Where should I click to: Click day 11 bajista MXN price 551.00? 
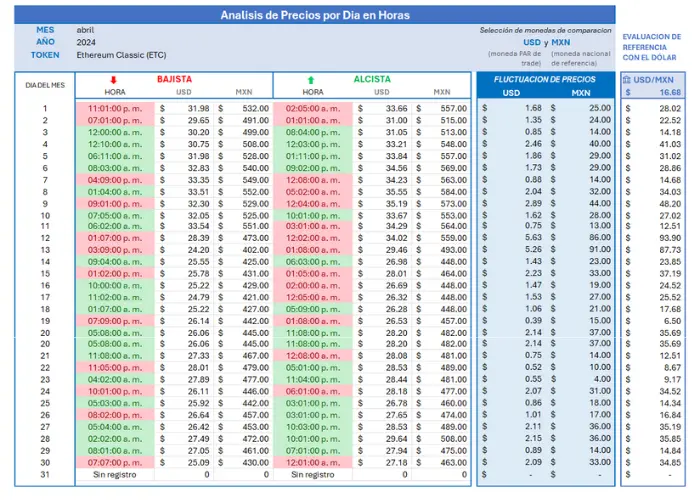255,226
